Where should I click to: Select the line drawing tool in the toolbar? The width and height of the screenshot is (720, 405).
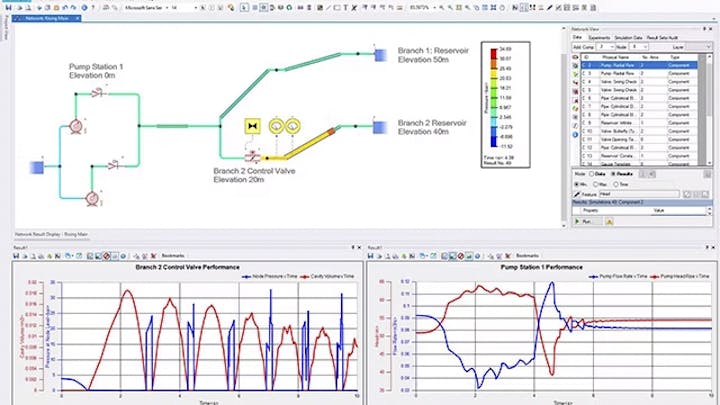click(x=328, y=8)
